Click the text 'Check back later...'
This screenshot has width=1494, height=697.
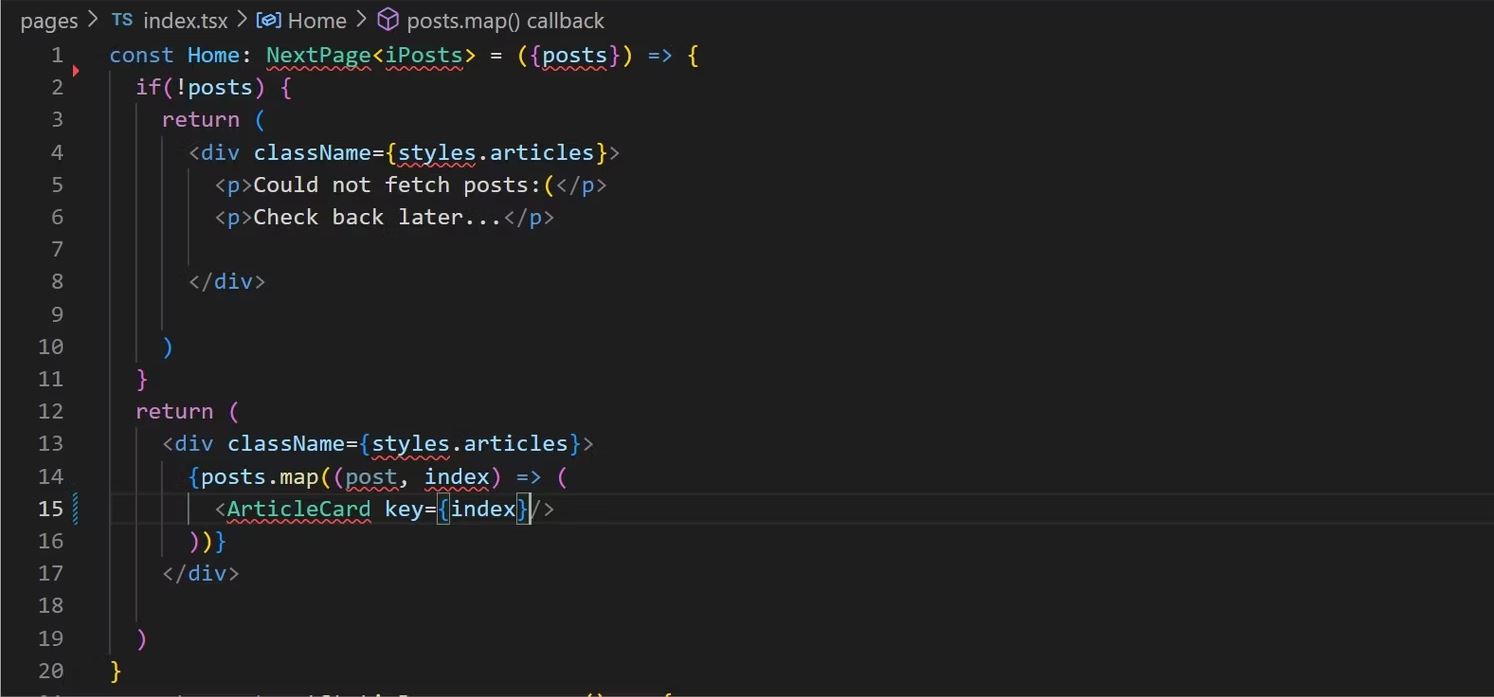[377, 217]
